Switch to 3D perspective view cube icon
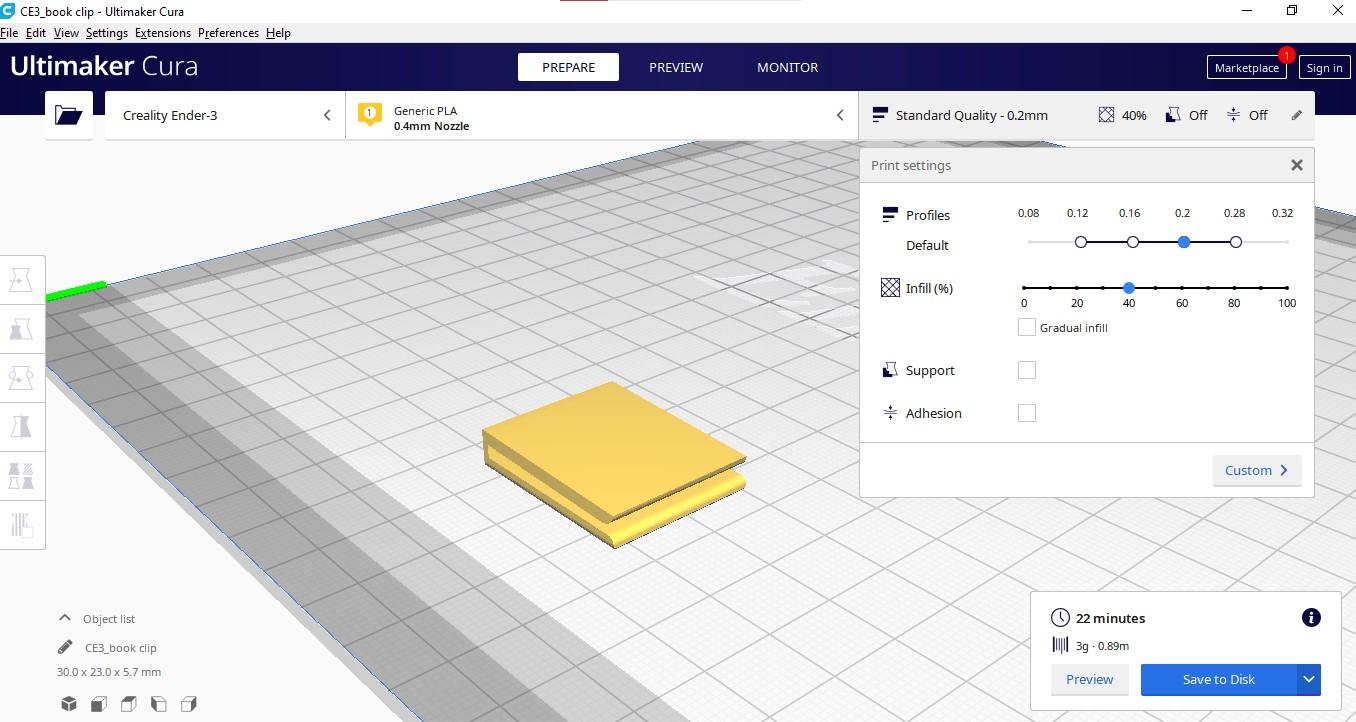The width and height of the screenshot is (1356, 722). tap(69, 704)
